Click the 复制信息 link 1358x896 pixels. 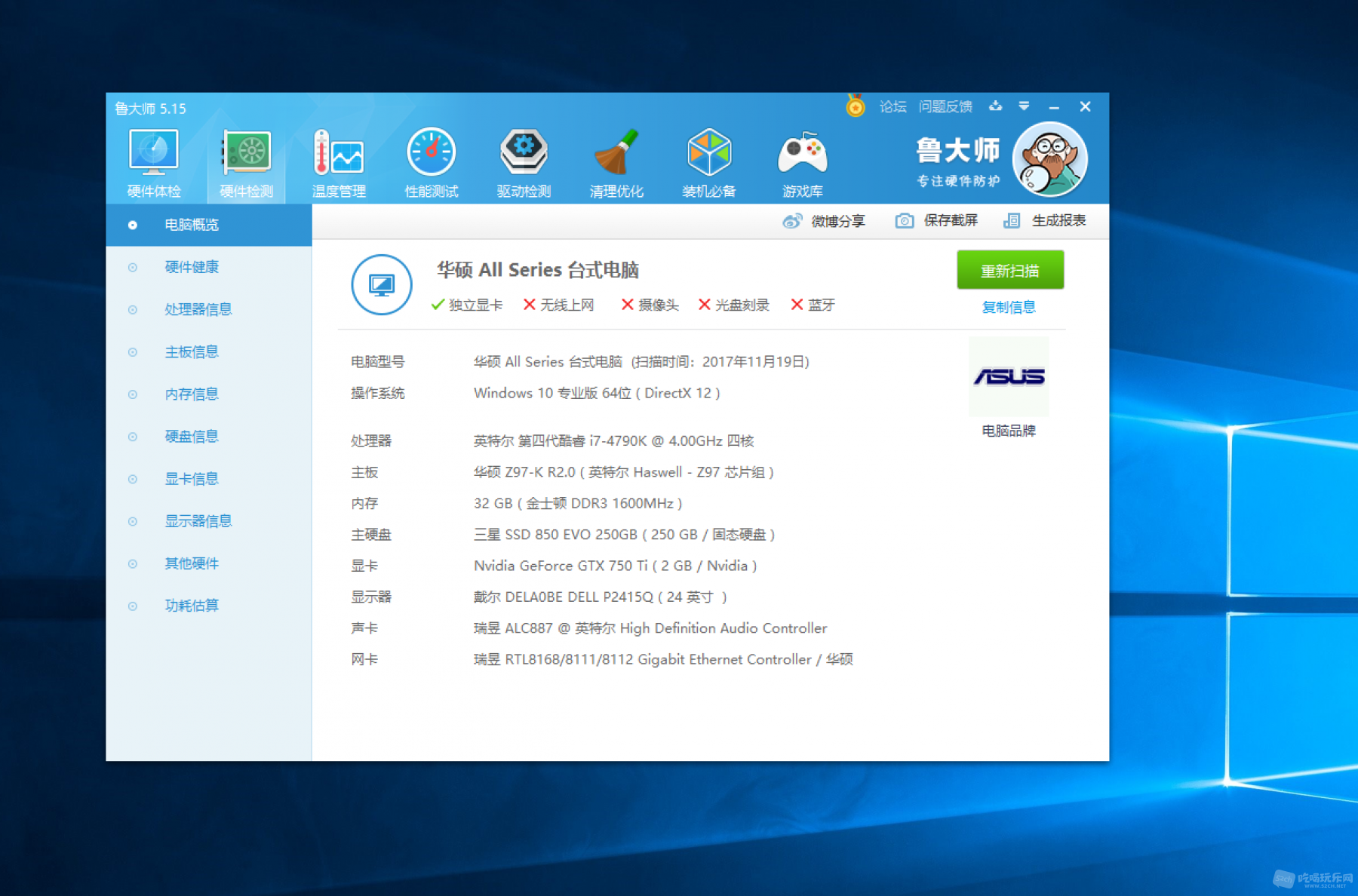coord(1009,307)
